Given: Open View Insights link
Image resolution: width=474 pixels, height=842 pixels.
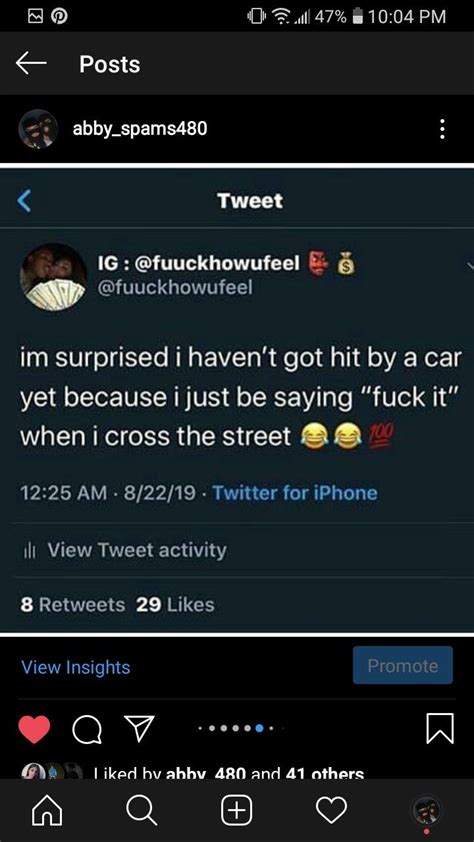Looking at the screenshot, I should [x=76, y=667].
